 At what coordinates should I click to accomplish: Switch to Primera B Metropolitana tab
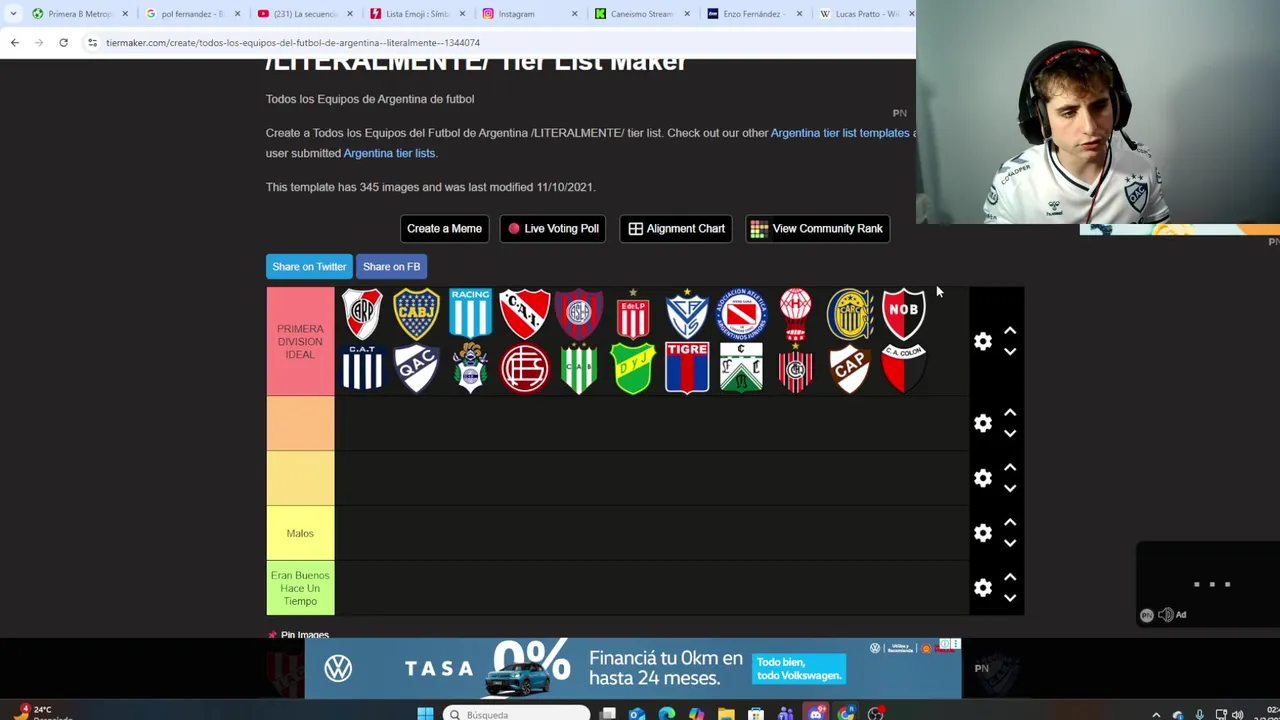[x=78, y=14]
